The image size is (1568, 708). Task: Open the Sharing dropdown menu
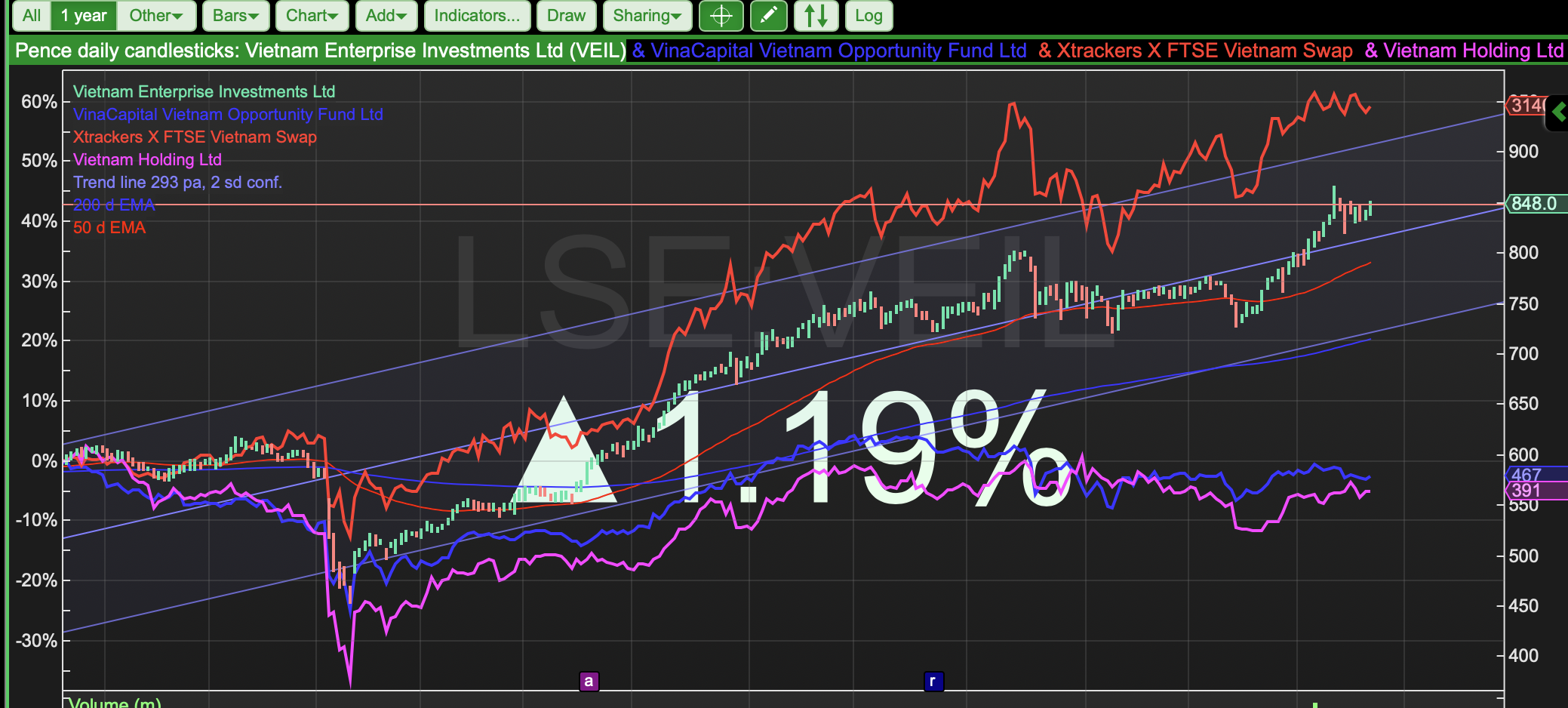647,16
